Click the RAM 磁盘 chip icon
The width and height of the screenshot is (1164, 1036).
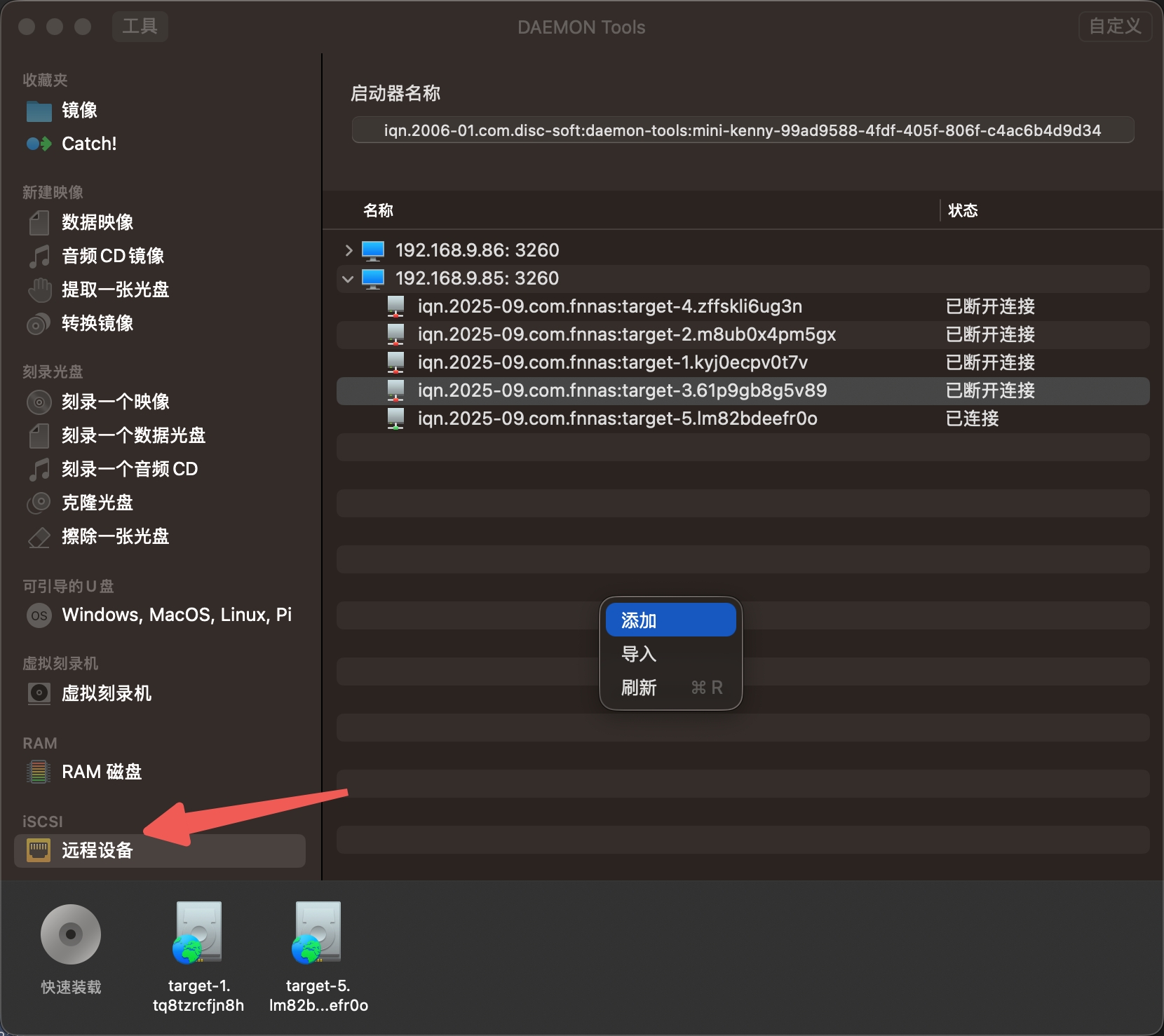point(39,772)
